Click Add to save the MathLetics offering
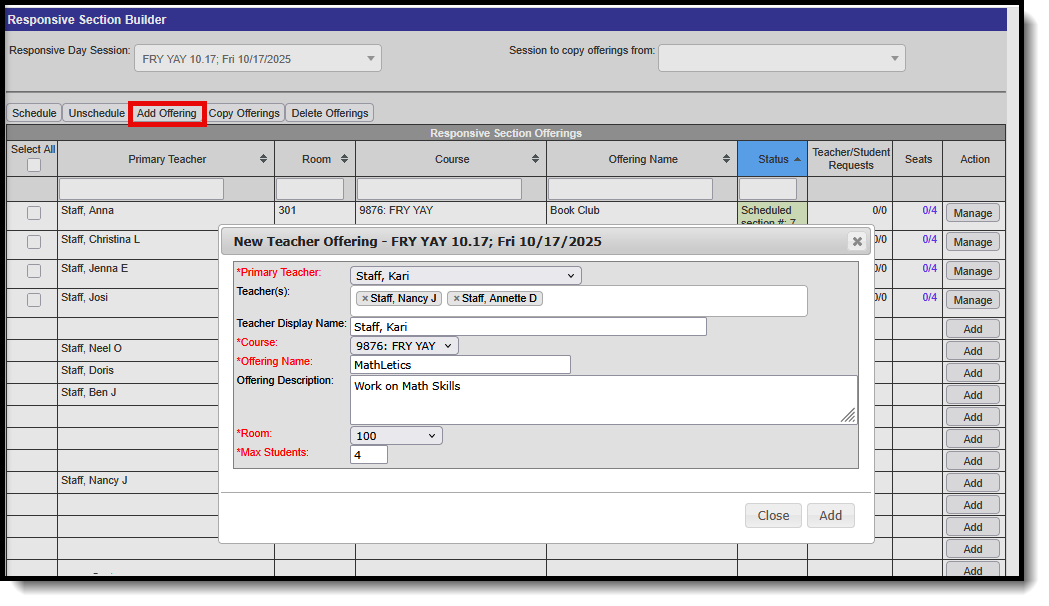 [830, 515]
